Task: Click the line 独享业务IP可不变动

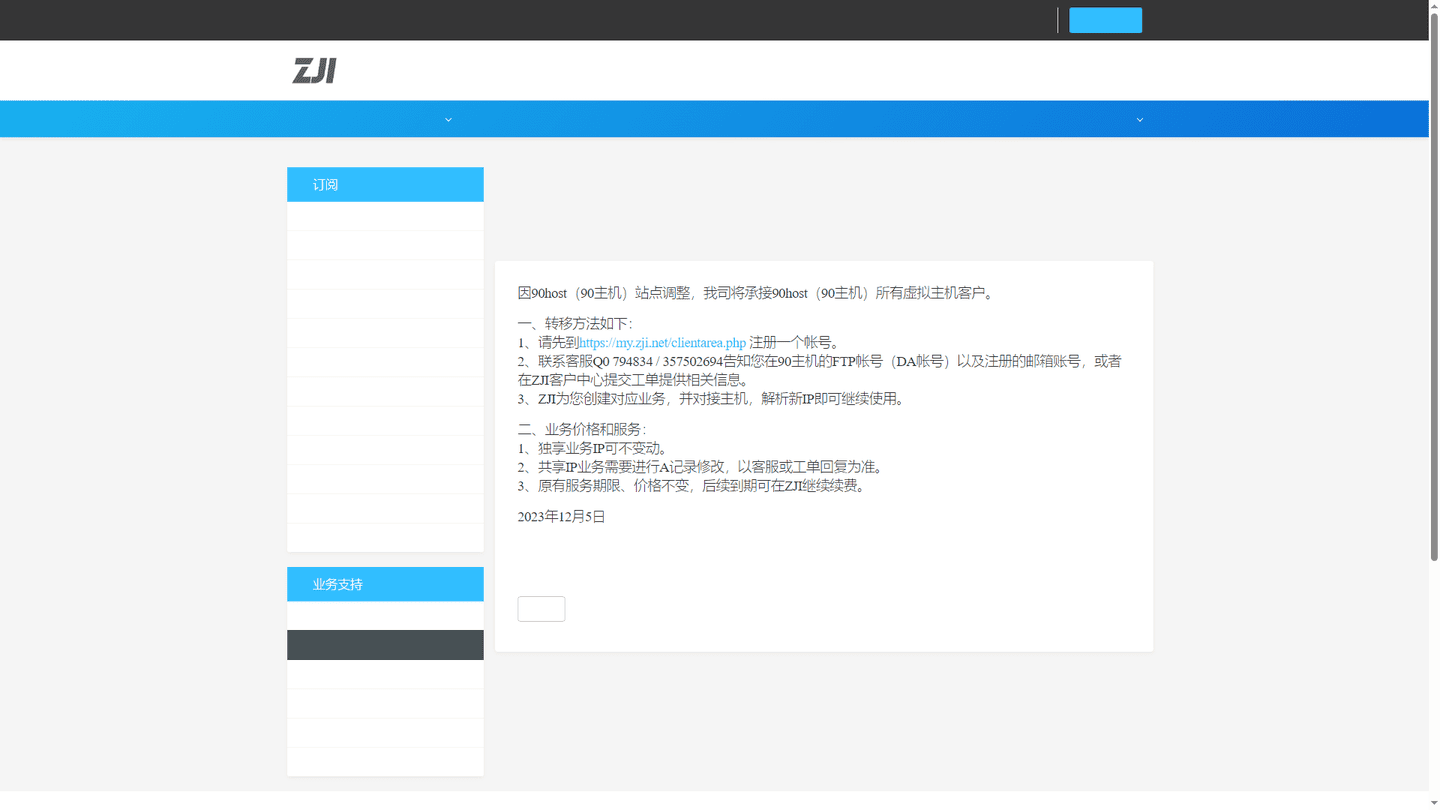Action: click(593, 448)
